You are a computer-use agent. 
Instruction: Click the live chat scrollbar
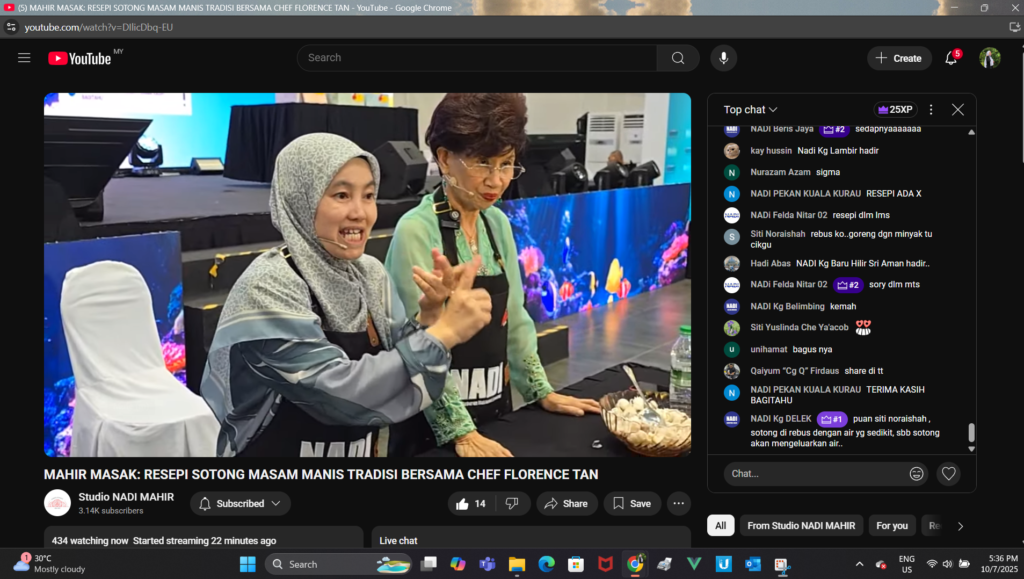[x=971, y=432]
